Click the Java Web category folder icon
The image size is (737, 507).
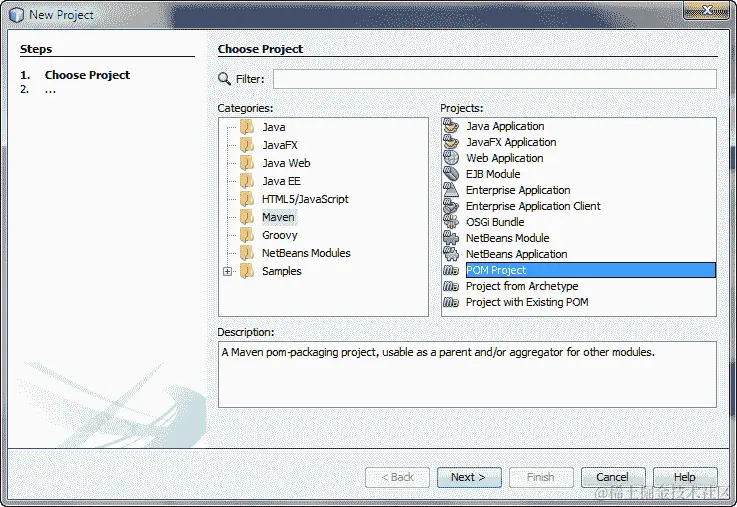(247, 163)
